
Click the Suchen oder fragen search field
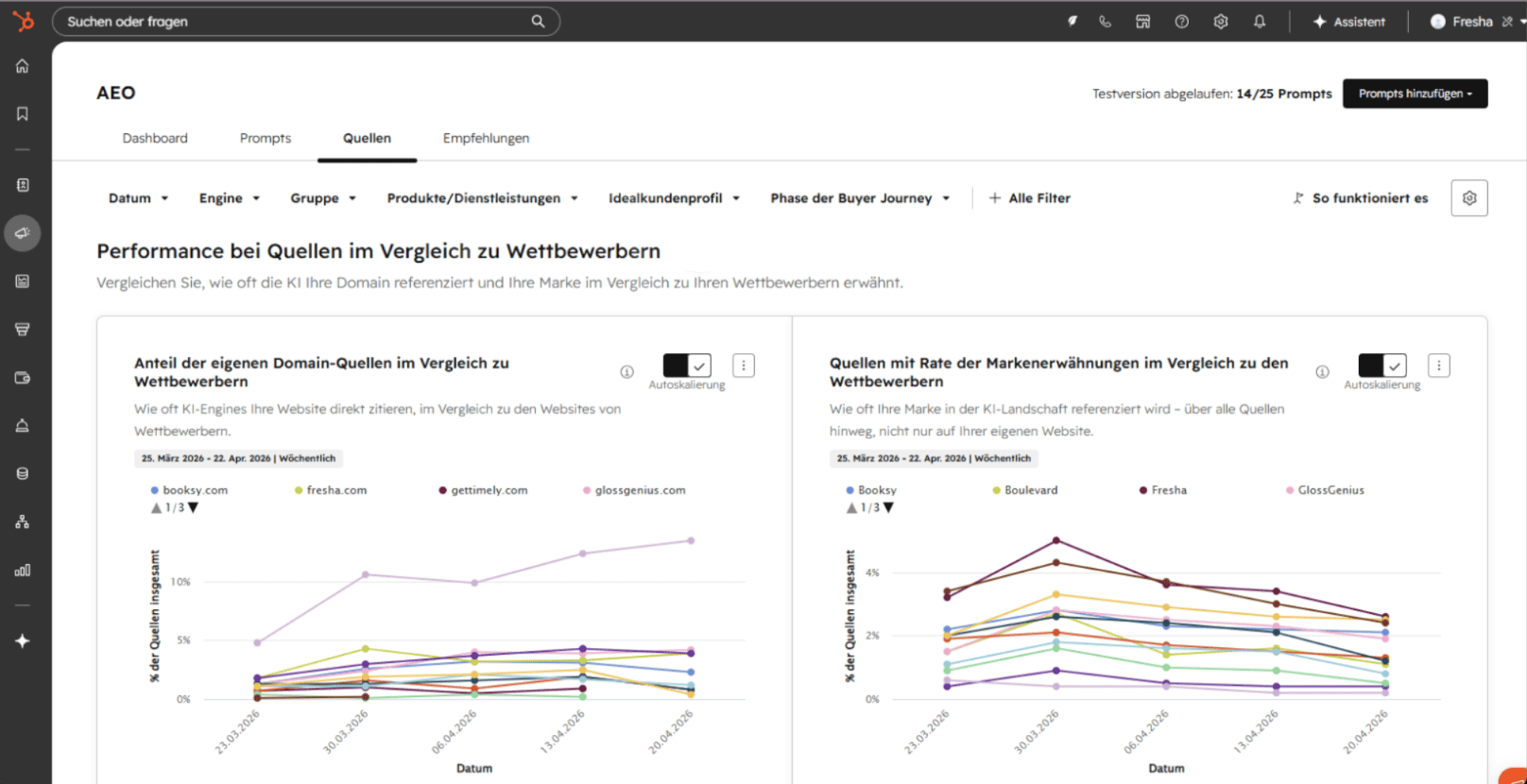[306, 21]
